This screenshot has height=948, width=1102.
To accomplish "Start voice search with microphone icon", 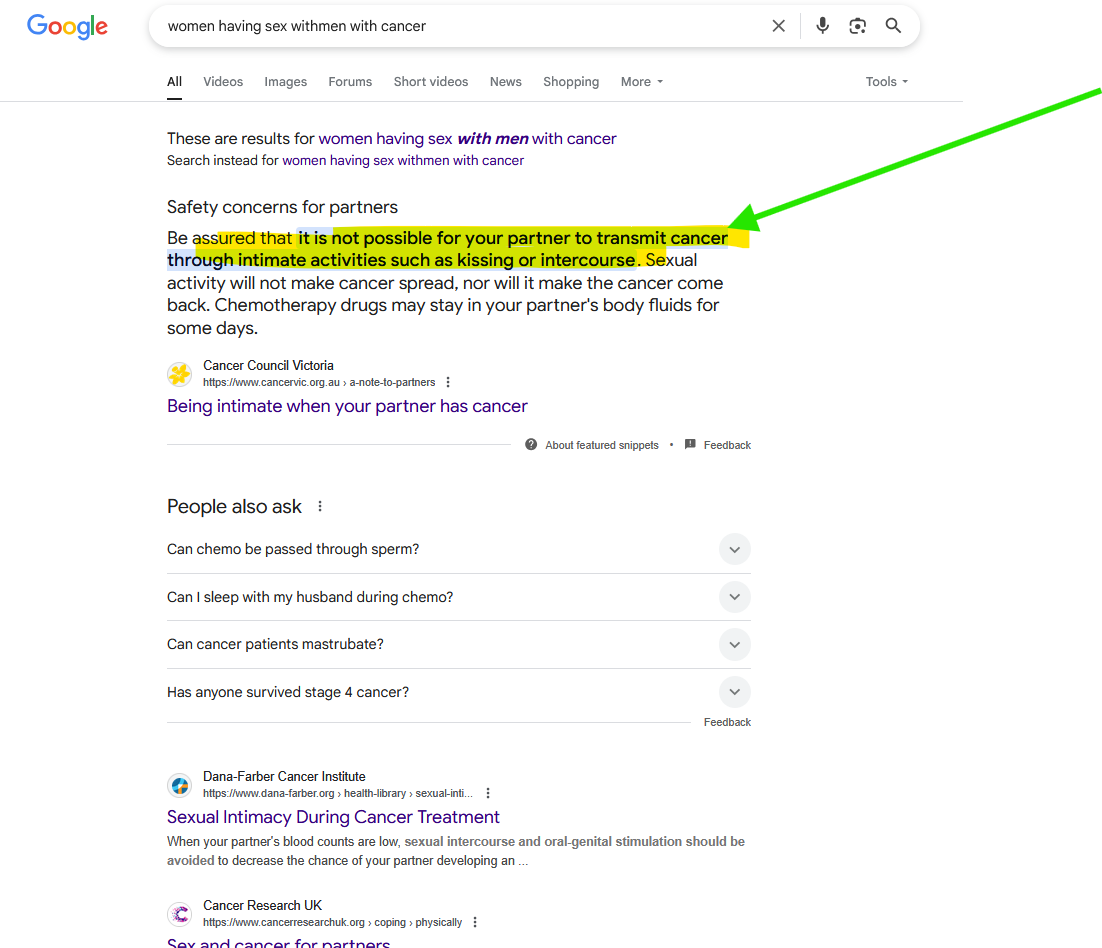I will coord(822,26).
